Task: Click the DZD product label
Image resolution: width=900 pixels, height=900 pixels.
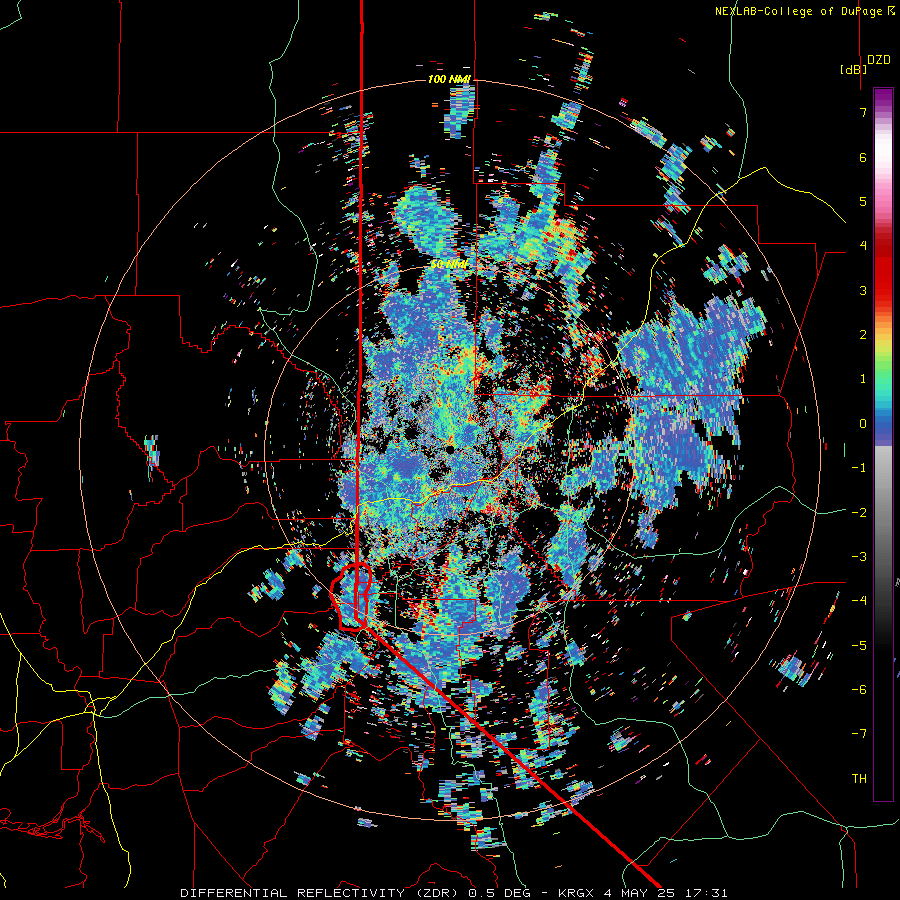Action: [x=878, y=60]
